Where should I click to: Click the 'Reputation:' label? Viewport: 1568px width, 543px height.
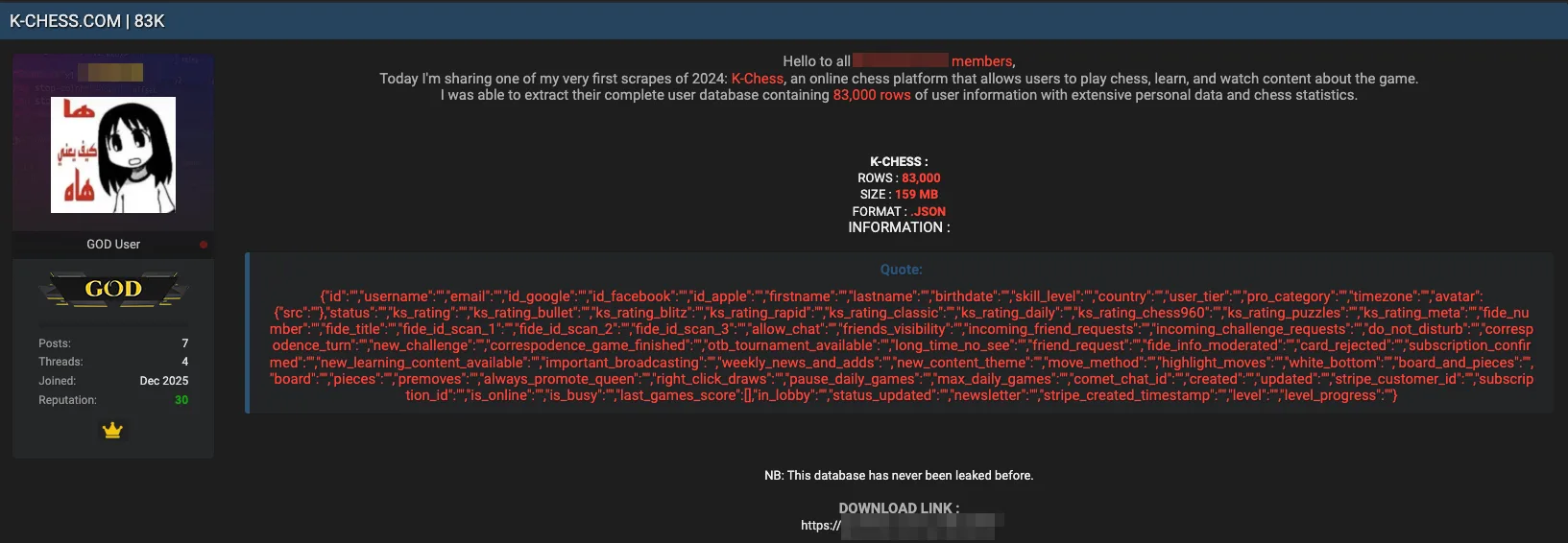67,400
